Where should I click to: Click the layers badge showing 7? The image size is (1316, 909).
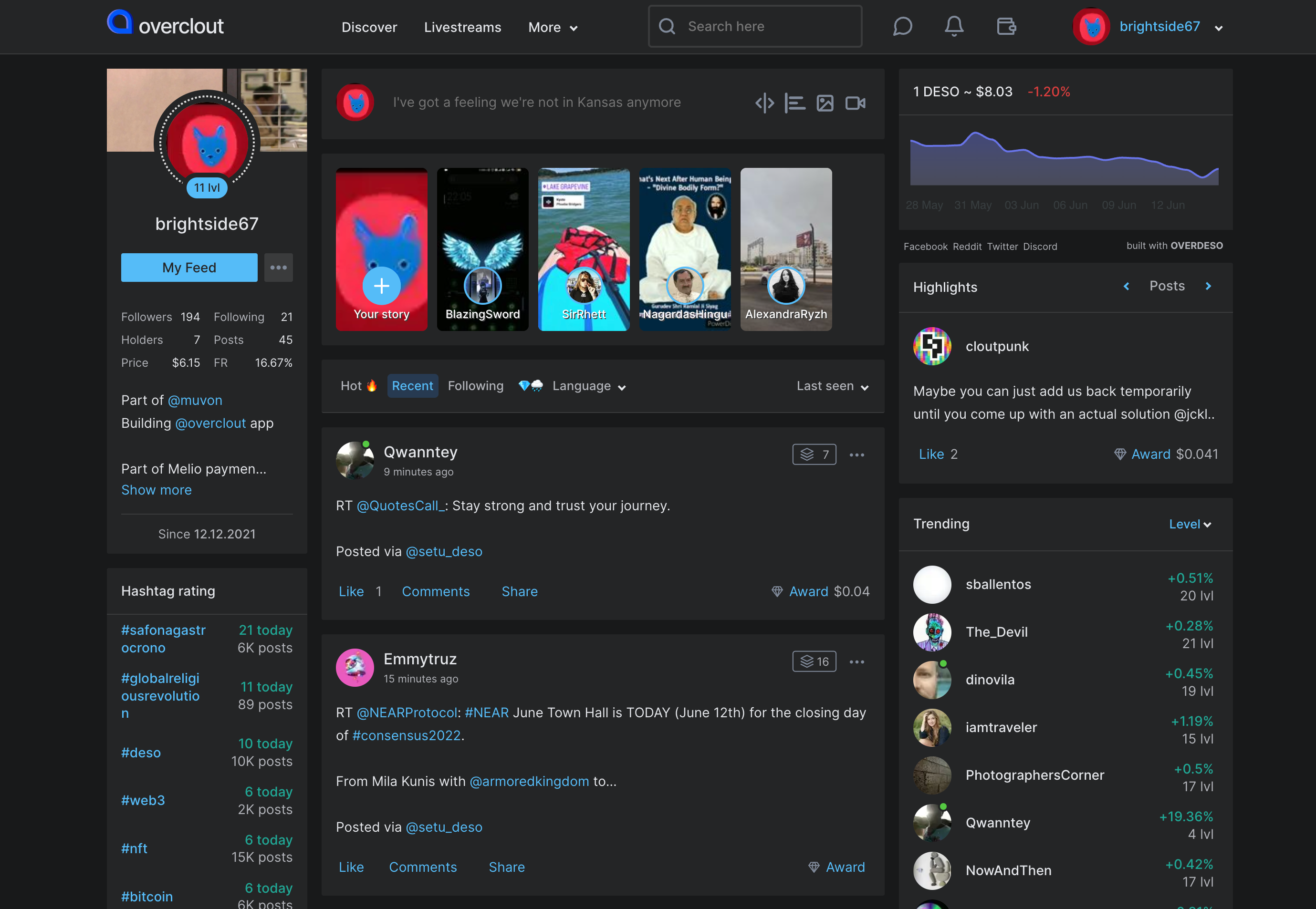pos(814,454)
